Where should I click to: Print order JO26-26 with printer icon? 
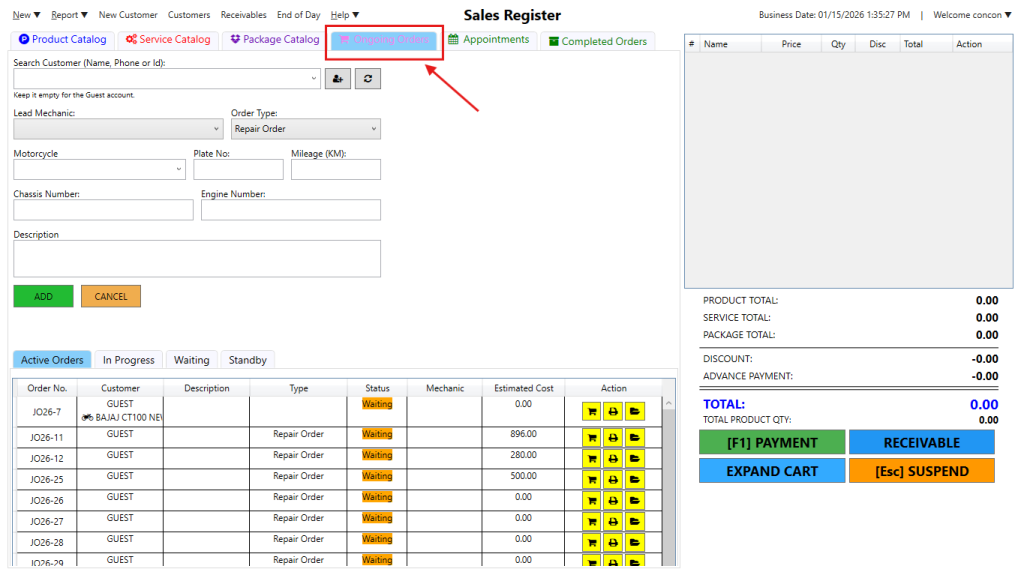tap(613, 500)
